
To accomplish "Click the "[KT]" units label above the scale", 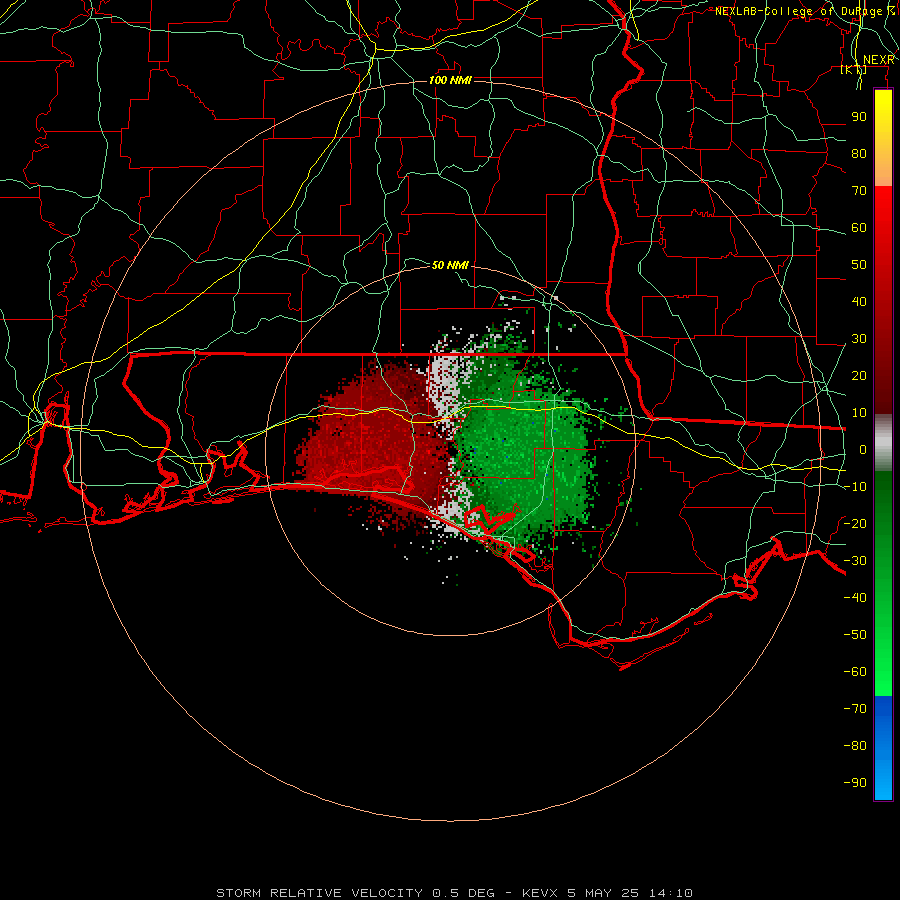I will click(853, 69).
